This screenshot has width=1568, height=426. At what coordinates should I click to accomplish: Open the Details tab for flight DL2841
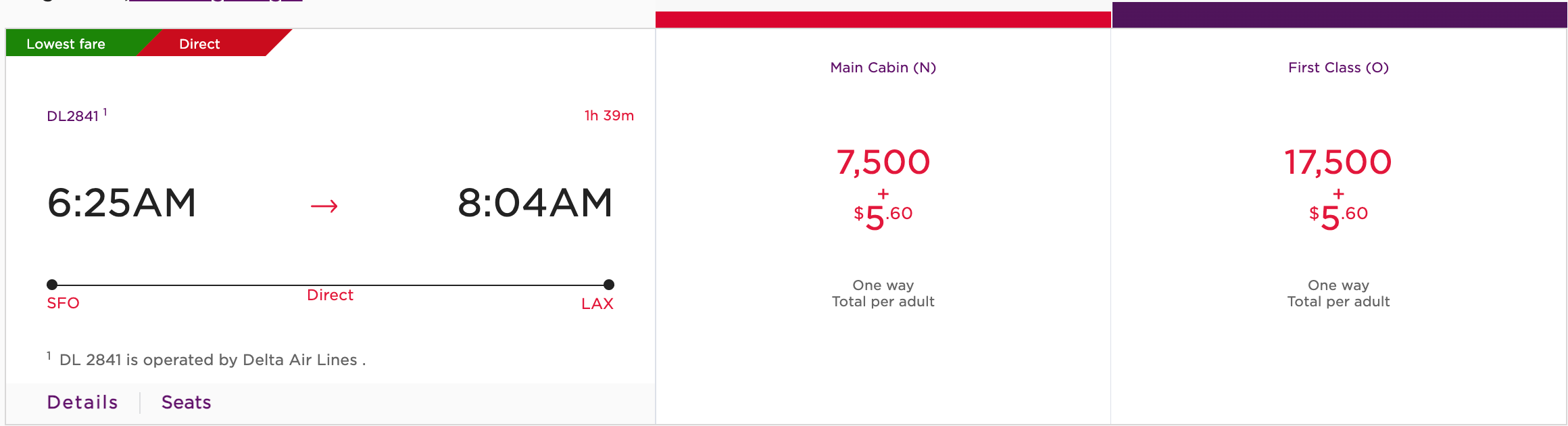(82, 402)
